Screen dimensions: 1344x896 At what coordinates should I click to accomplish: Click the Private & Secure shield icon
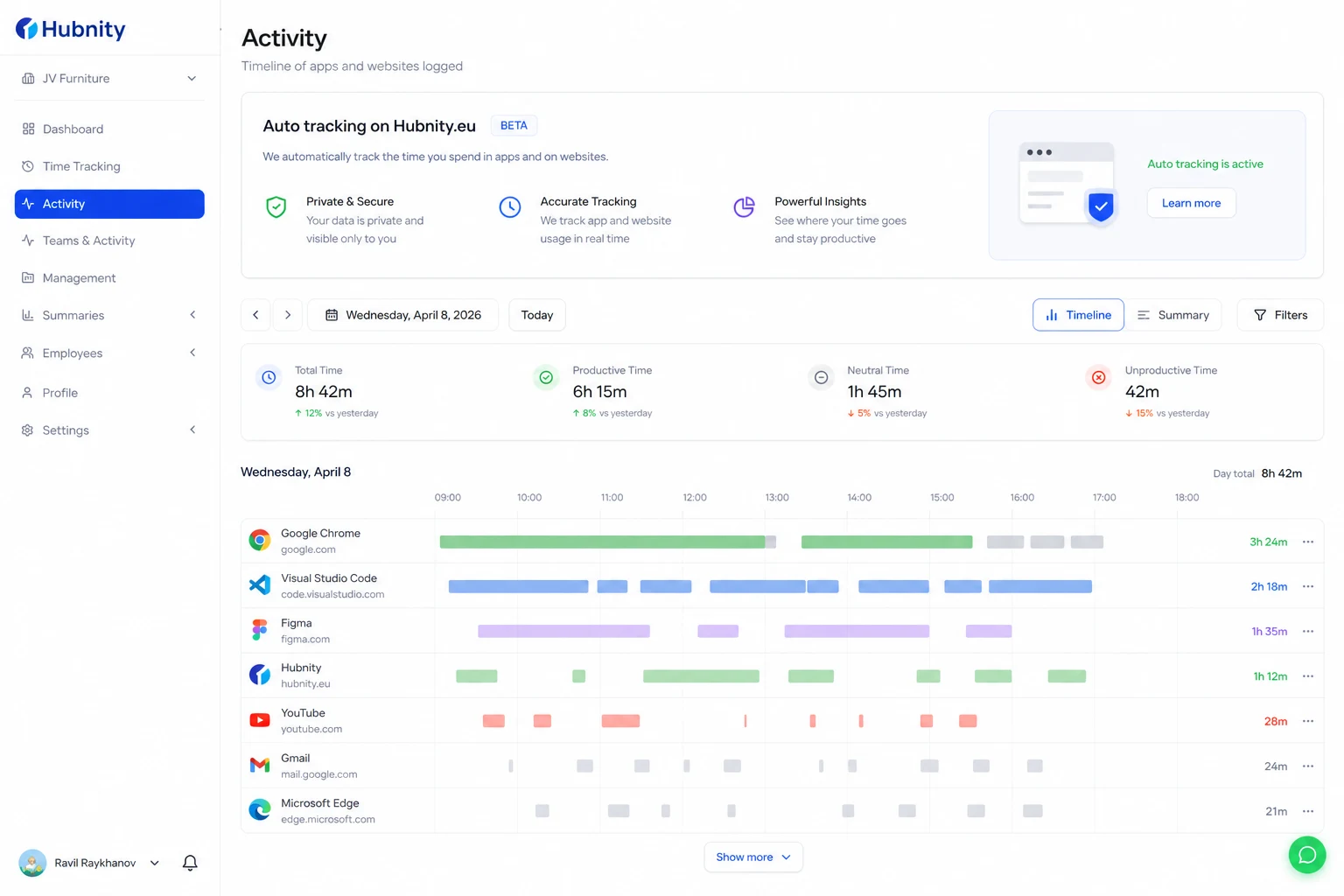pyautogui.click(x=276, y=207)
